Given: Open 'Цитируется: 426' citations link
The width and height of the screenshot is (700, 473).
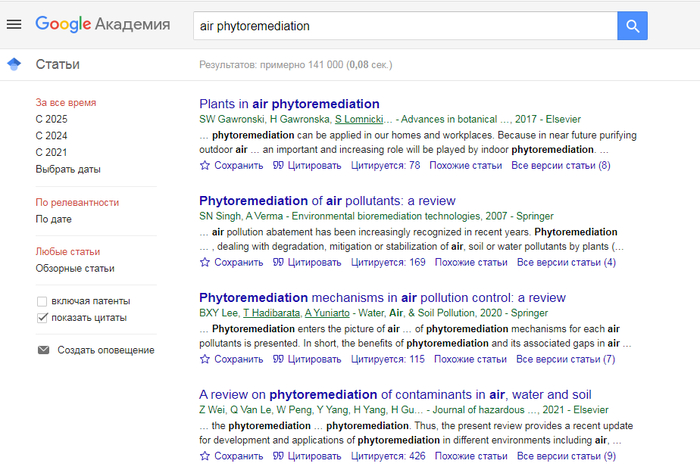Looking at the screenshot, I should click(388, 456).
